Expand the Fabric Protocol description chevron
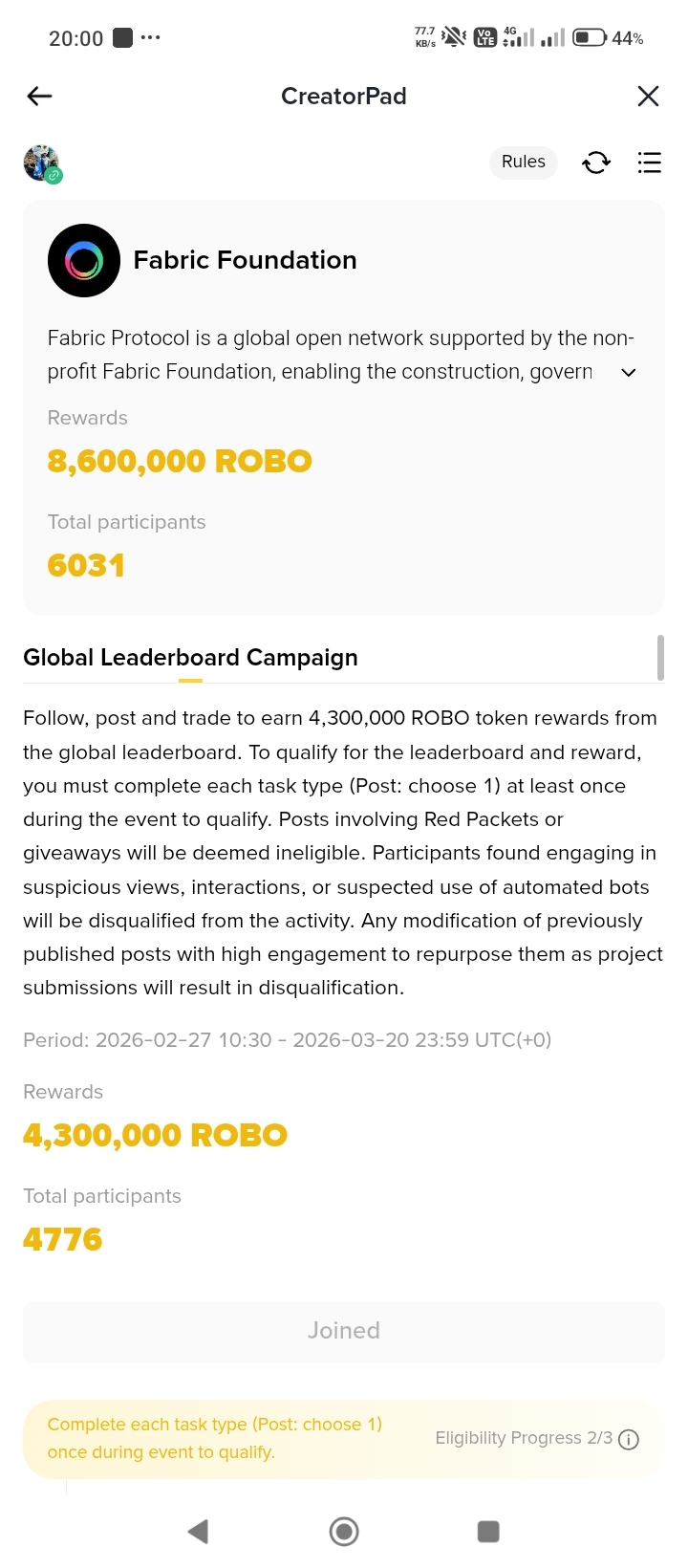The image size is (688, 1568). pos(629,372)
